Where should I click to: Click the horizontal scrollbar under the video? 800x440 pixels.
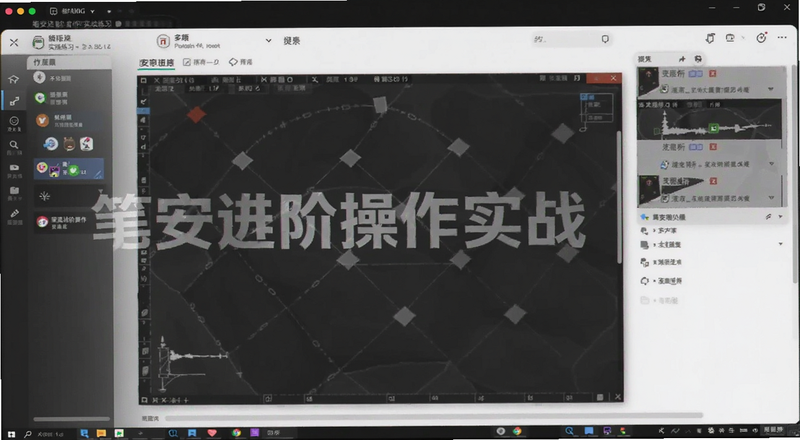[434, 417]
